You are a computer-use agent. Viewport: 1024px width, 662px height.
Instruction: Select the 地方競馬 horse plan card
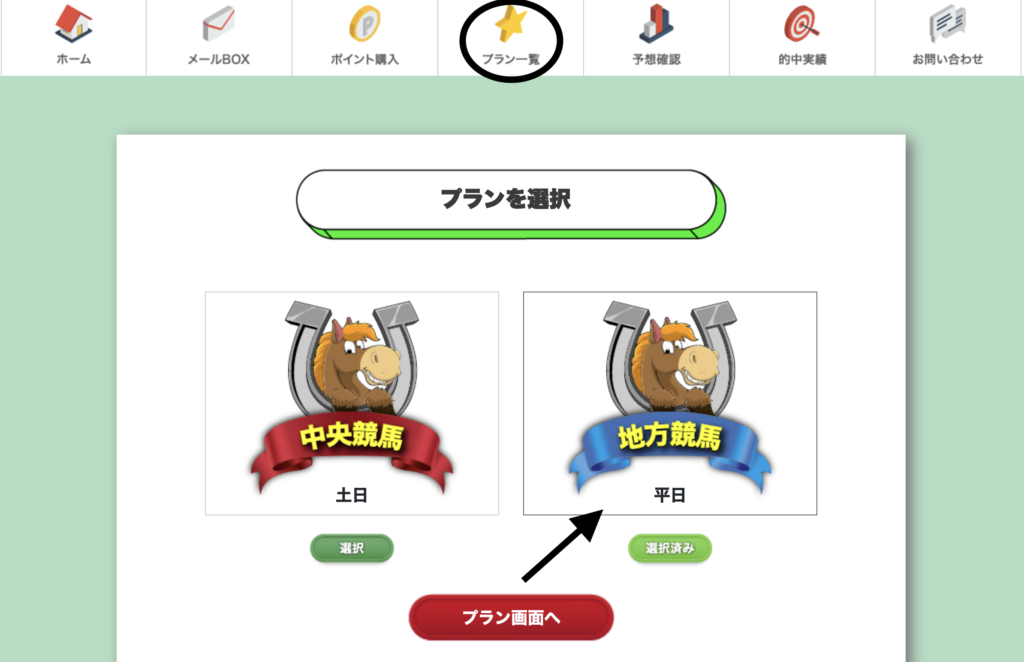click(x=670, y=403)
